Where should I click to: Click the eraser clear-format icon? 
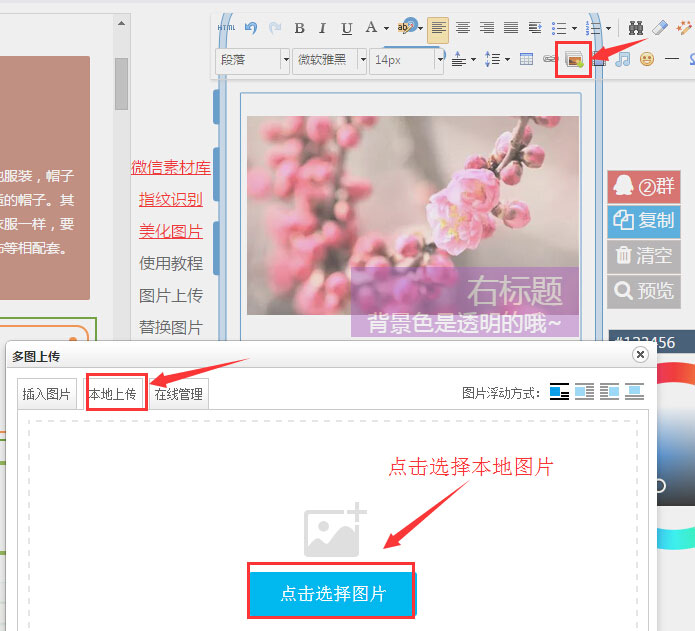tap(660, 27)
